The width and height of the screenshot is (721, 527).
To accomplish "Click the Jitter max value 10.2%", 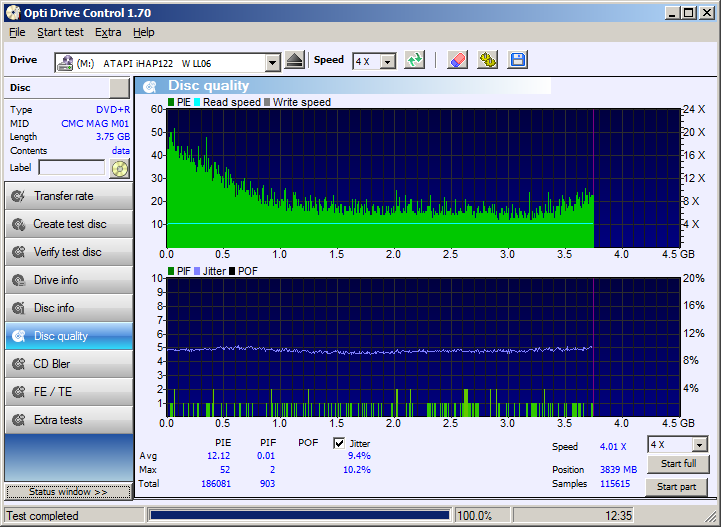I will (357, 470).
